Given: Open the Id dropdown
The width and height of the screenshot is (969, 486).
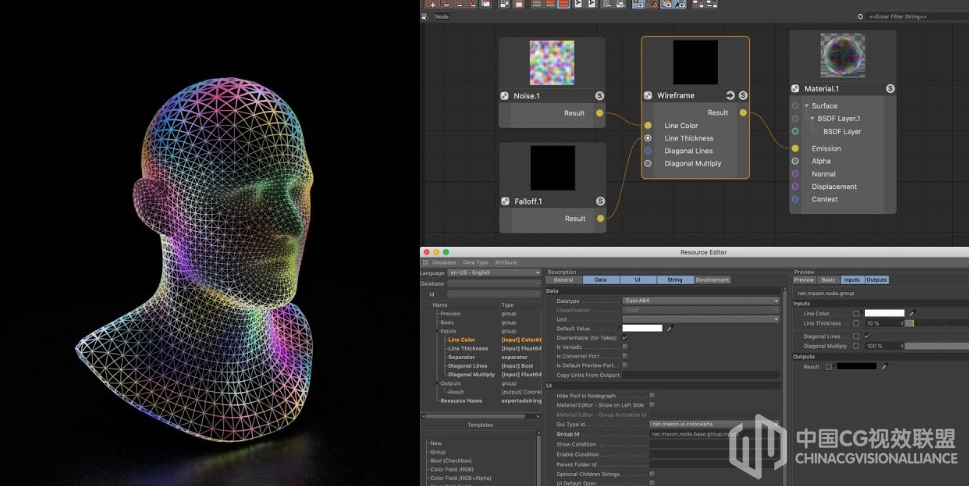Looking at the screenshot, I should click(x=494, y=294).
